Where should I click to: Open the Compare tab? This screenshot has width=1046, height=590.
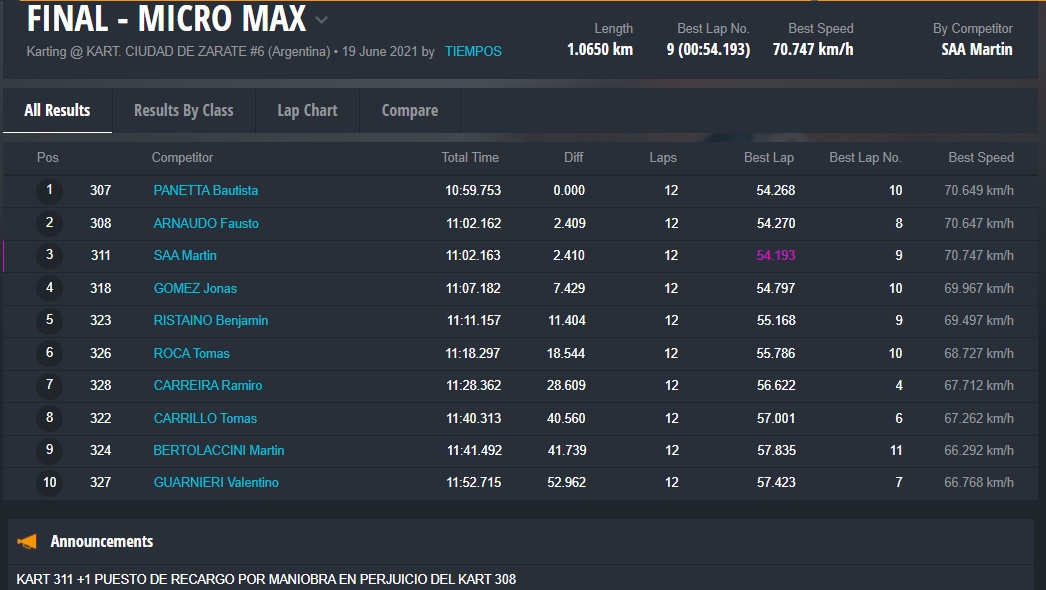pos(409,110)
